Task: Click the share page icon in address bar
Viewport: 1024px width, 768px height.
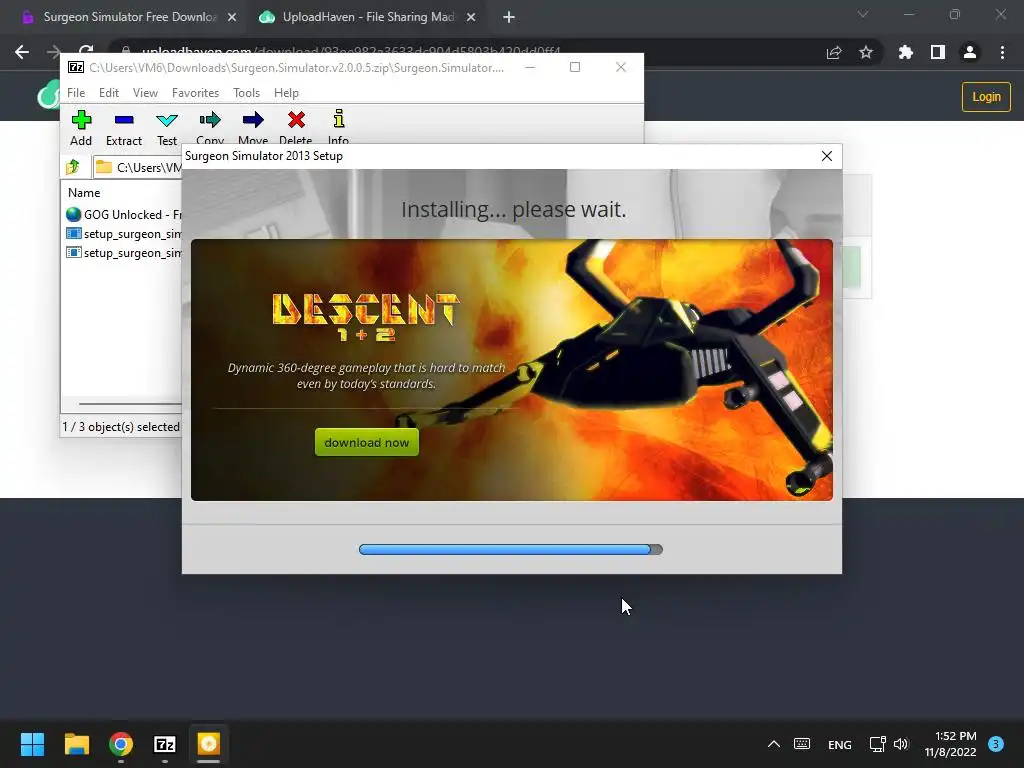Action: tap(834, 52)
